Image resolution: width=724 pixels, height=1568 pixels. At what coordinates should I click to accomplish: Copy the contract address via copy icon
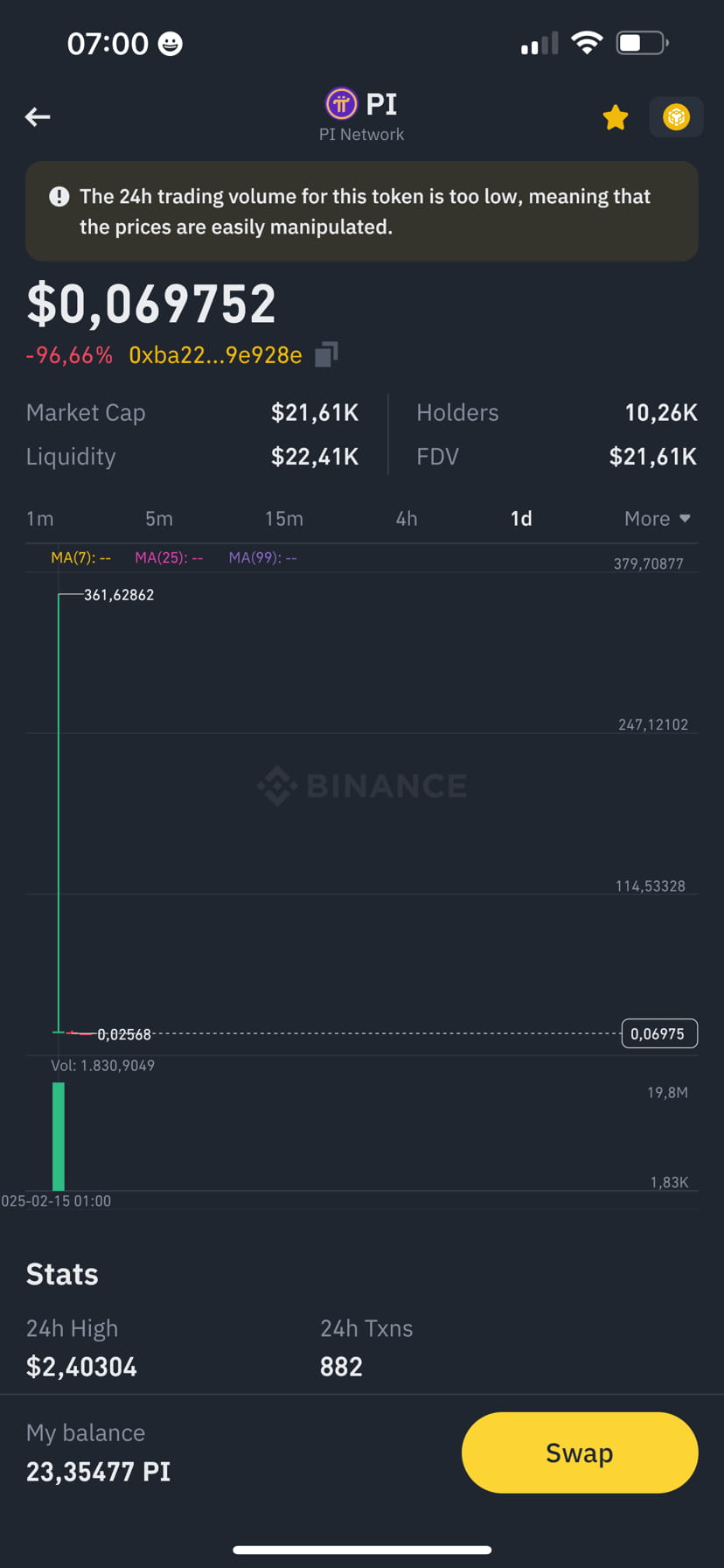tap(326, 354)
